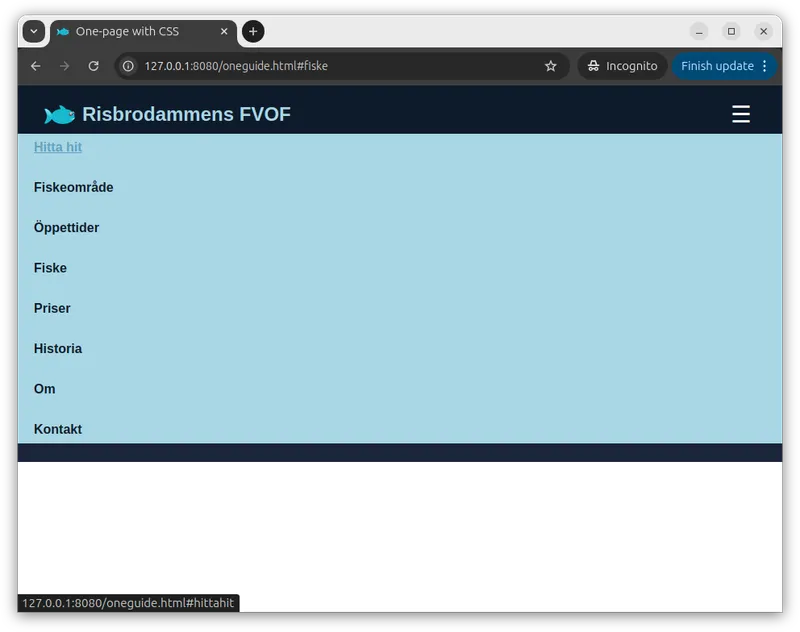Screen dimensions: 800x632
Task: Expand the tab search dropdown arrow
Action: (34, 32)
